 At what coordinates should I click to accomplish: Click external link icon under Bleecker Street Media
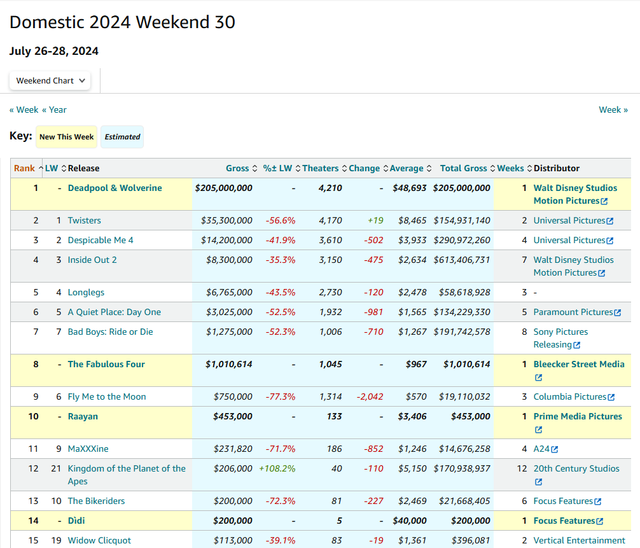tap(538, 378)
